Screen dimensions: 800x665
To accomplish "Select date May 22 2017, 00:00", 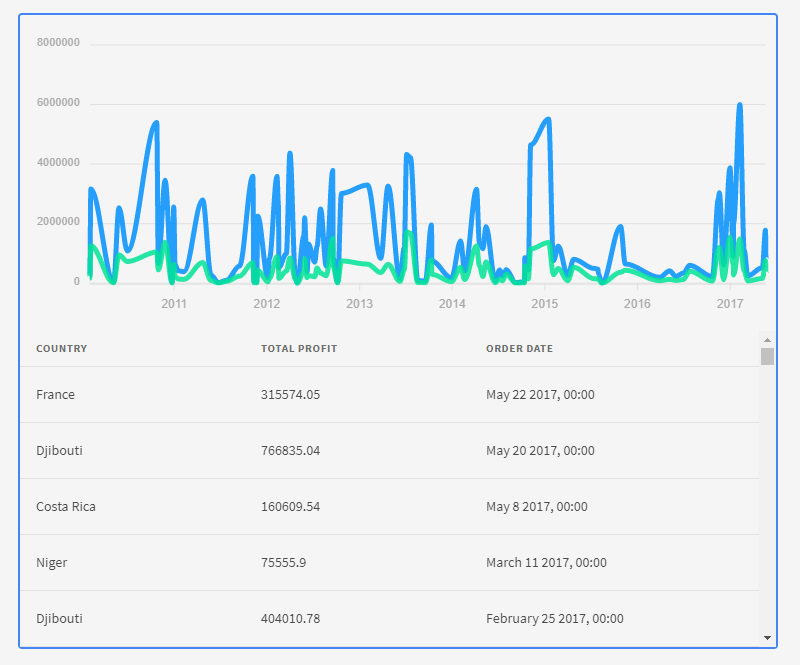I will [540, 395].
